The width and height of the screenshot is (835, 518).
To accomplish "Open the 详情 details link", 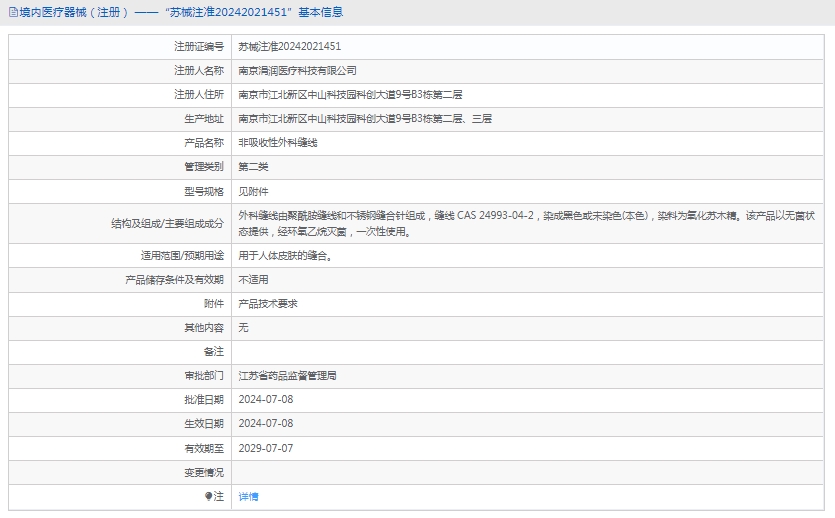I will coord(248,497).
